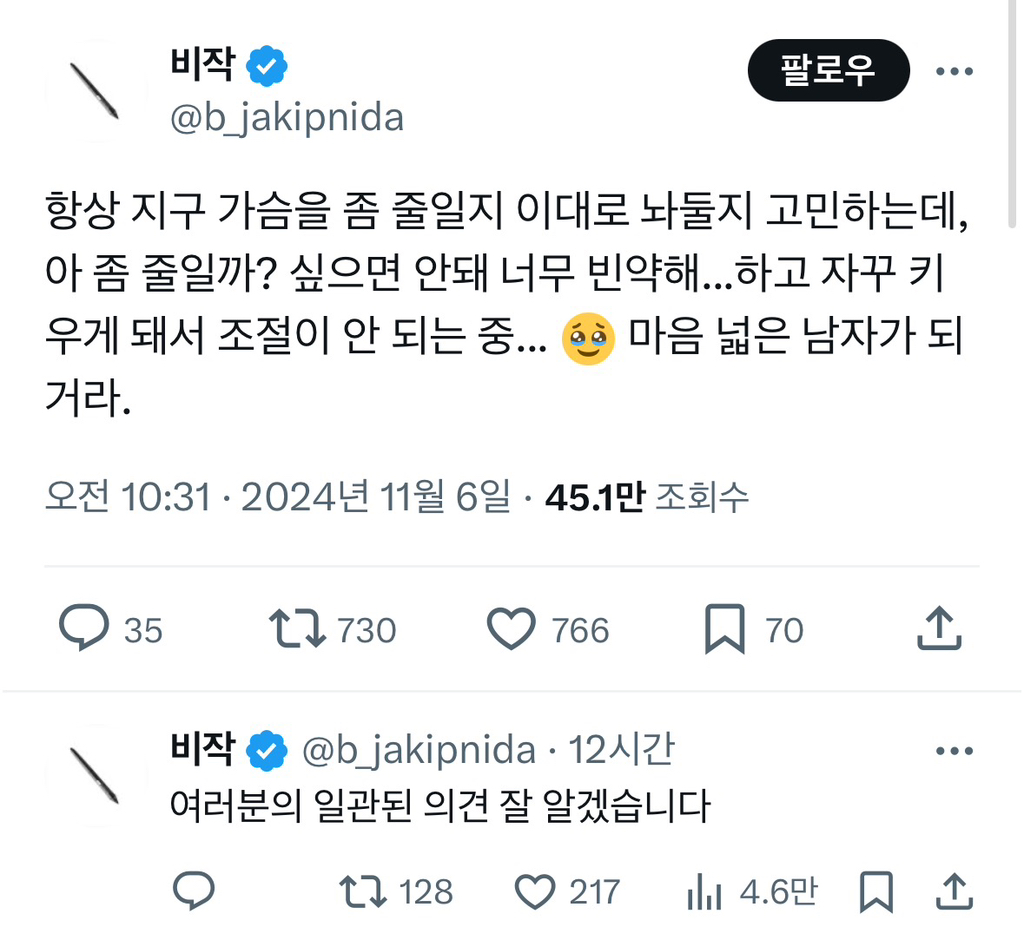This screenshot has height=940, width=1024.
Task: Like the main tweet
Action: tap(511, 630)
